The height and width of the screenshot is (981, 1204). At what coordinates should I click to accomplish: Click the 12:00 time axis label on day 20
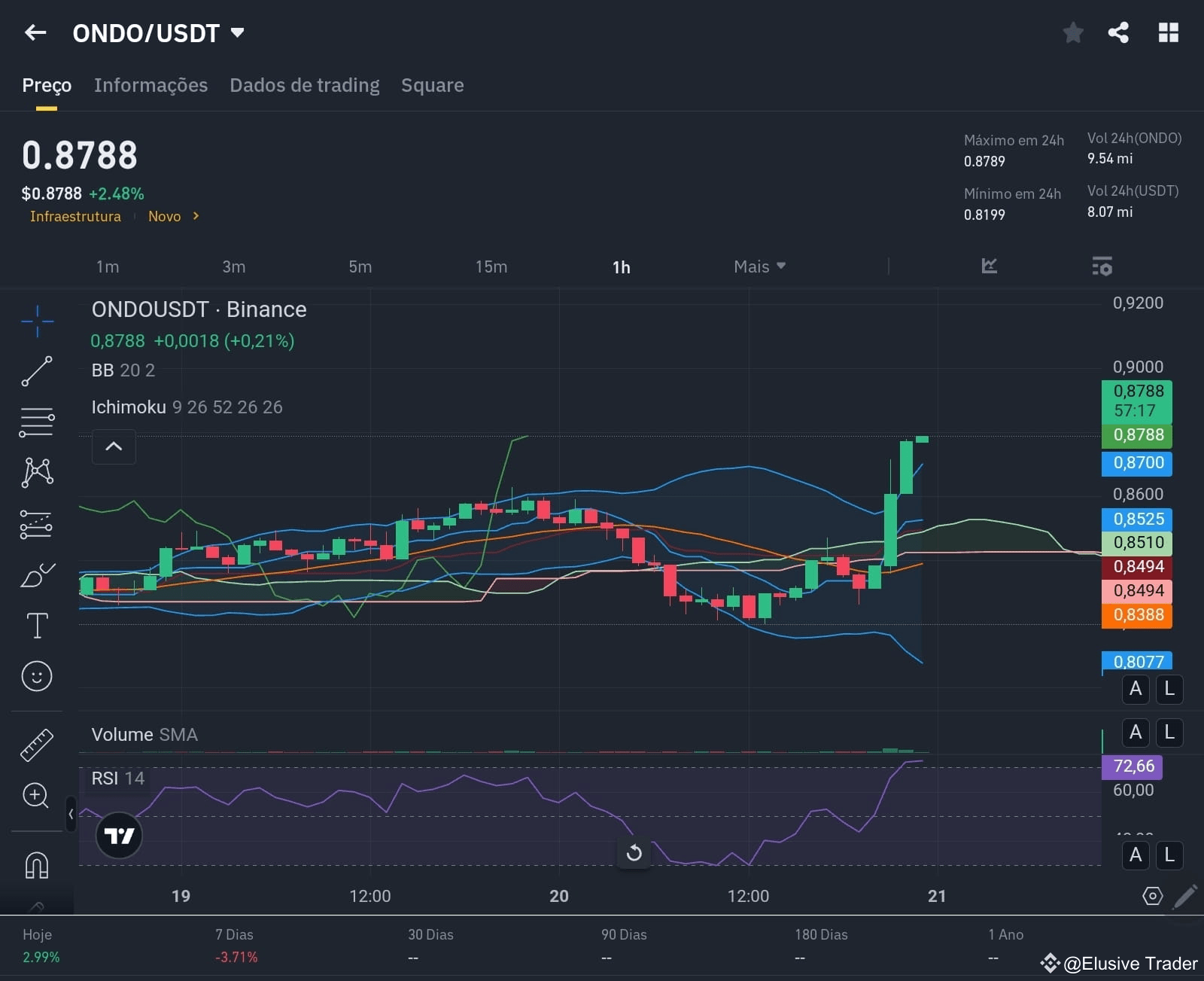748,896
